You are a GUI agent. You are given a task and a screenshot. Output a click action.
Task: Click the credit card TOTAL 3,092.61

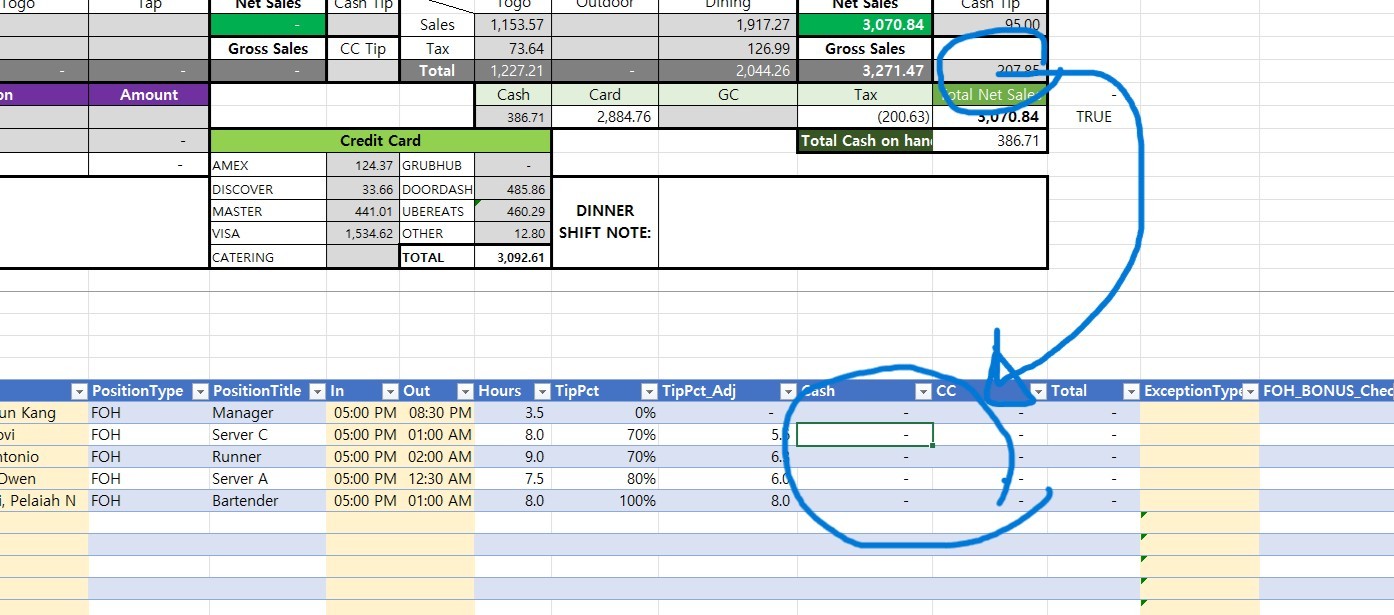pyautogui.click(x=513, y=257)
